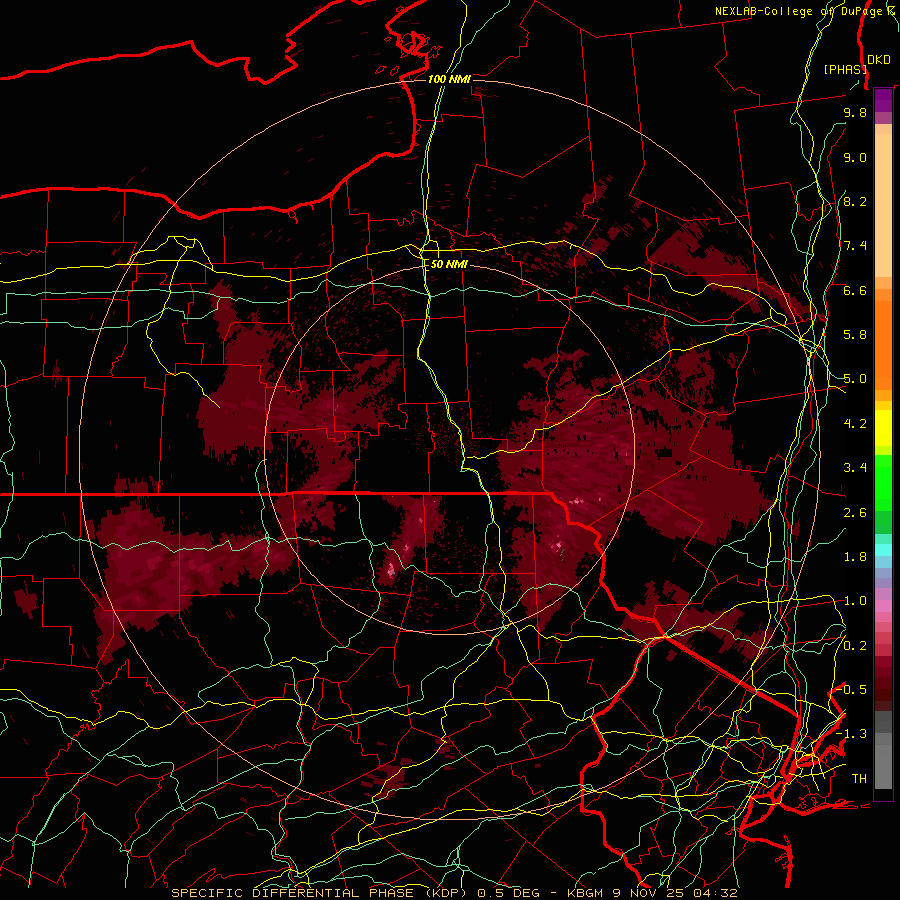Click the "04:32" timestamp in the caption
Screen dimensions: 900x900
717,893
